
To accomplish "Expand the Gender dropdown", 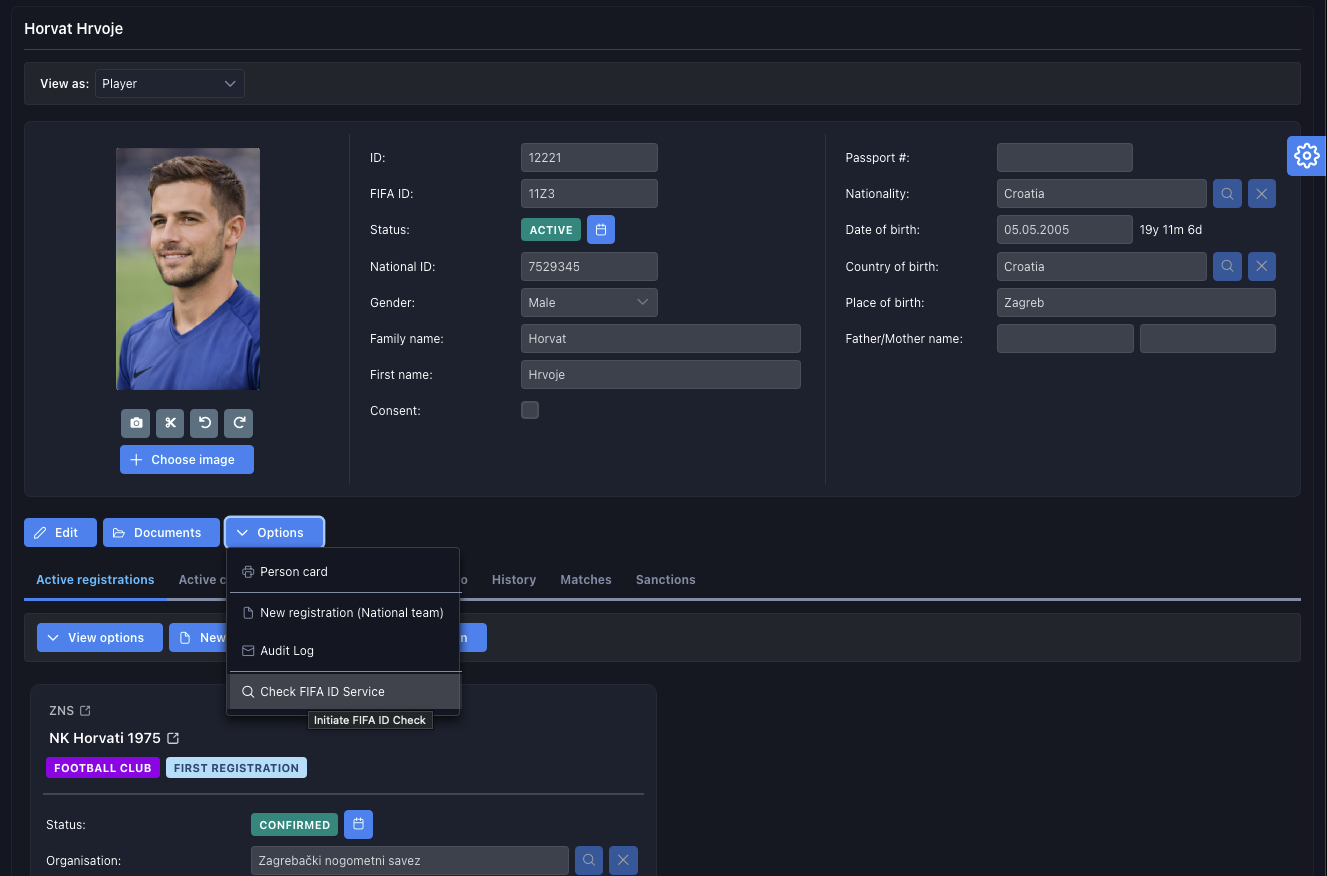I will click(589, 303).
